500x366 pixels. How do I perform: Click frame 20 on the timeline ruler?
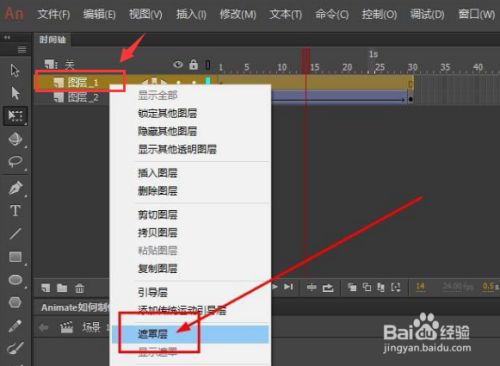coord(347,67)
